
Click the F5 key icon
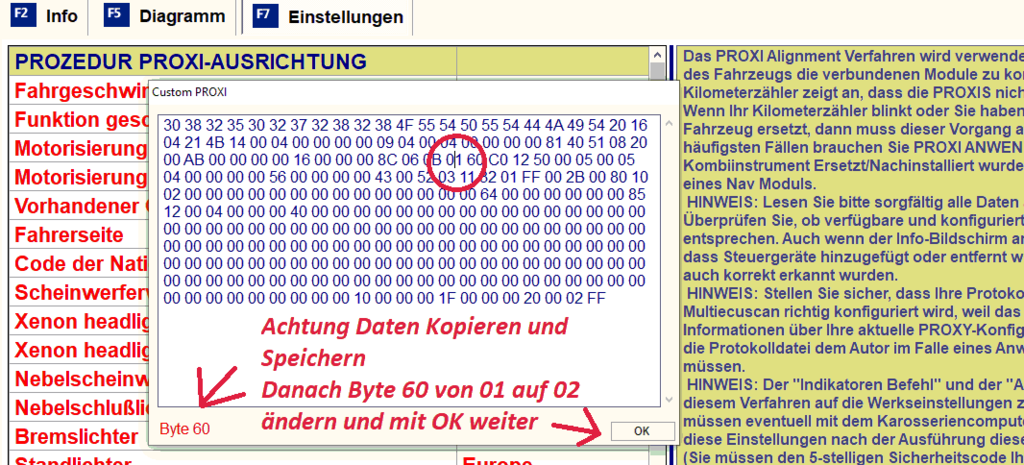point(116,15)
